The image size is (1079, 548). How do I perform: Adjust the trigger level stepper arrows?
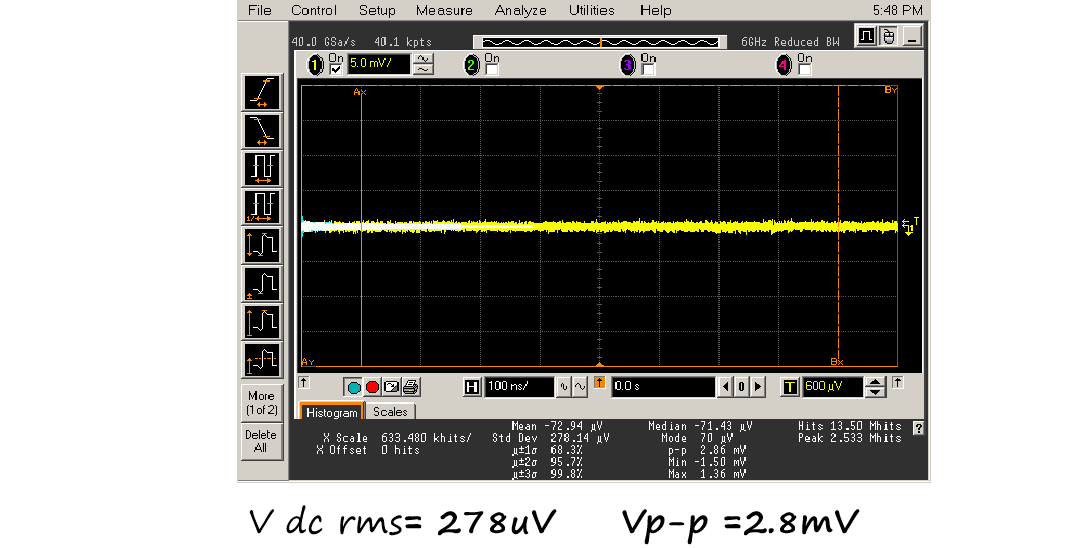pos(875,386)
